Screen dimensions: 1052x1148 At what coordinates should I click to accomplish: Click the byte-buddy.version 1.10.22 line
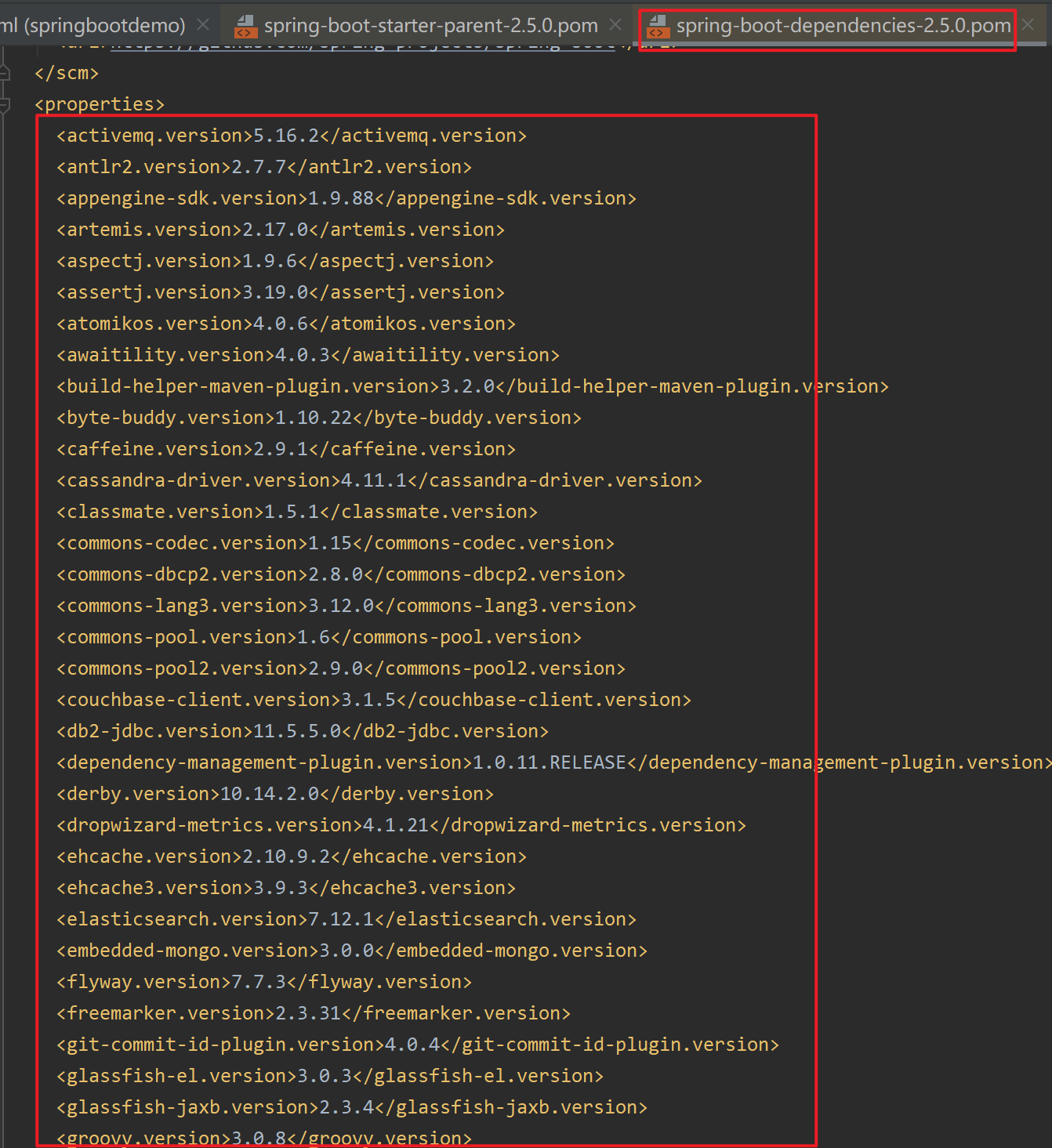click(x=319, y=418)
